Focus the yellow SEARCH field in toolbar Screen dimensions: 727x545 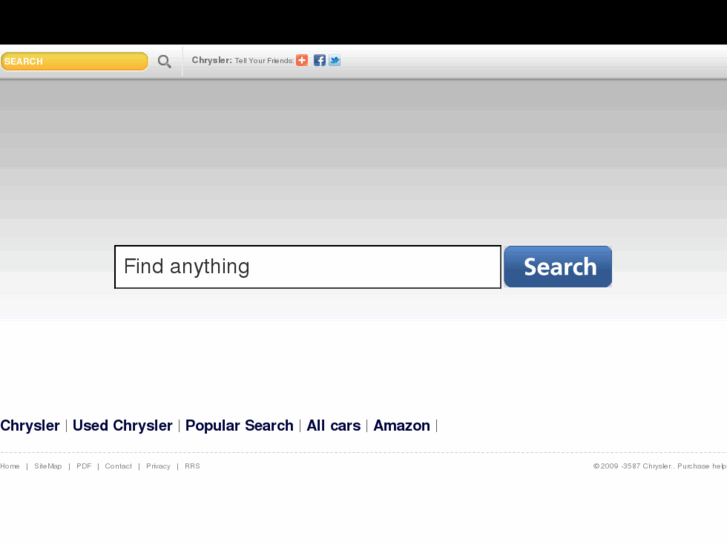tap(74, 62)
